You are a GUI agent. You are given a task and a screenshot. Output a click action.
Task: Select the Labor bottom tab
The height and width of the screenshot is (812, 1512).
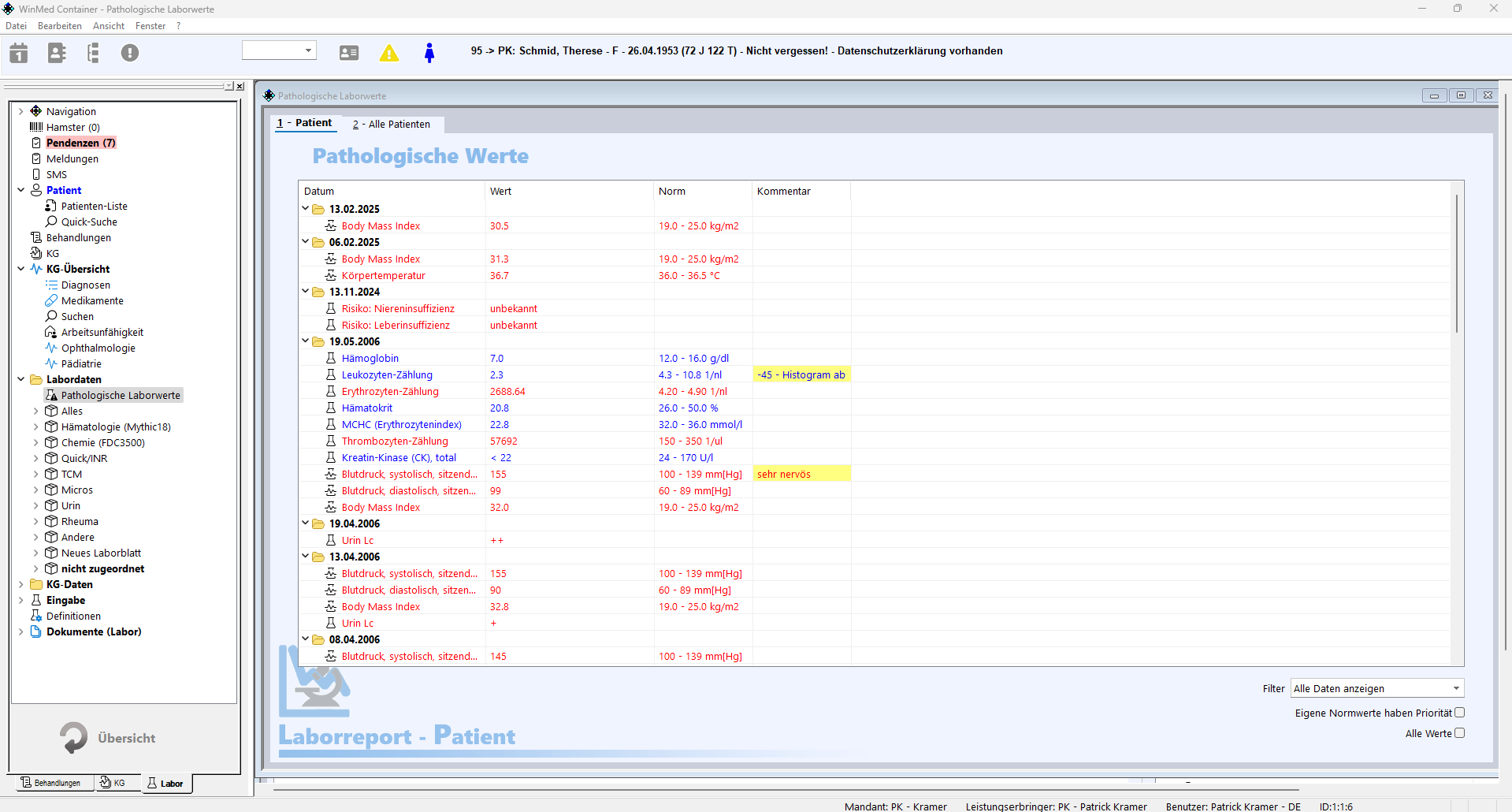165,784
